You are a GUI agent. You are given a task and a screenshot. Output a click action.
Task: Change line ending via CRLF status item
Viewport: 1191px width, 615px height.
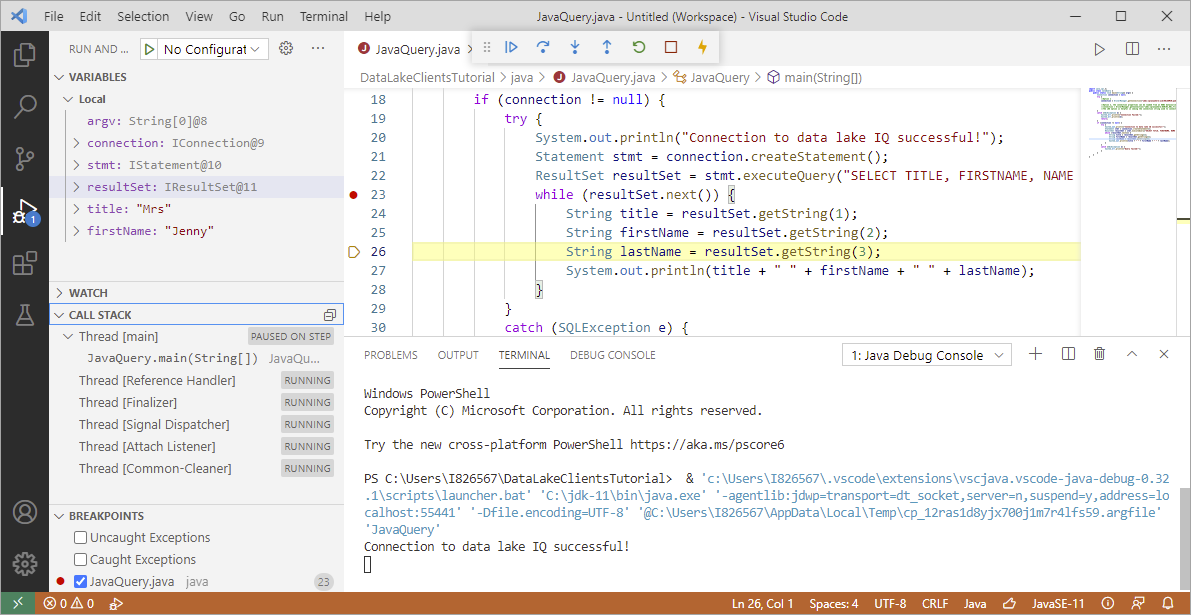(935, 604)
